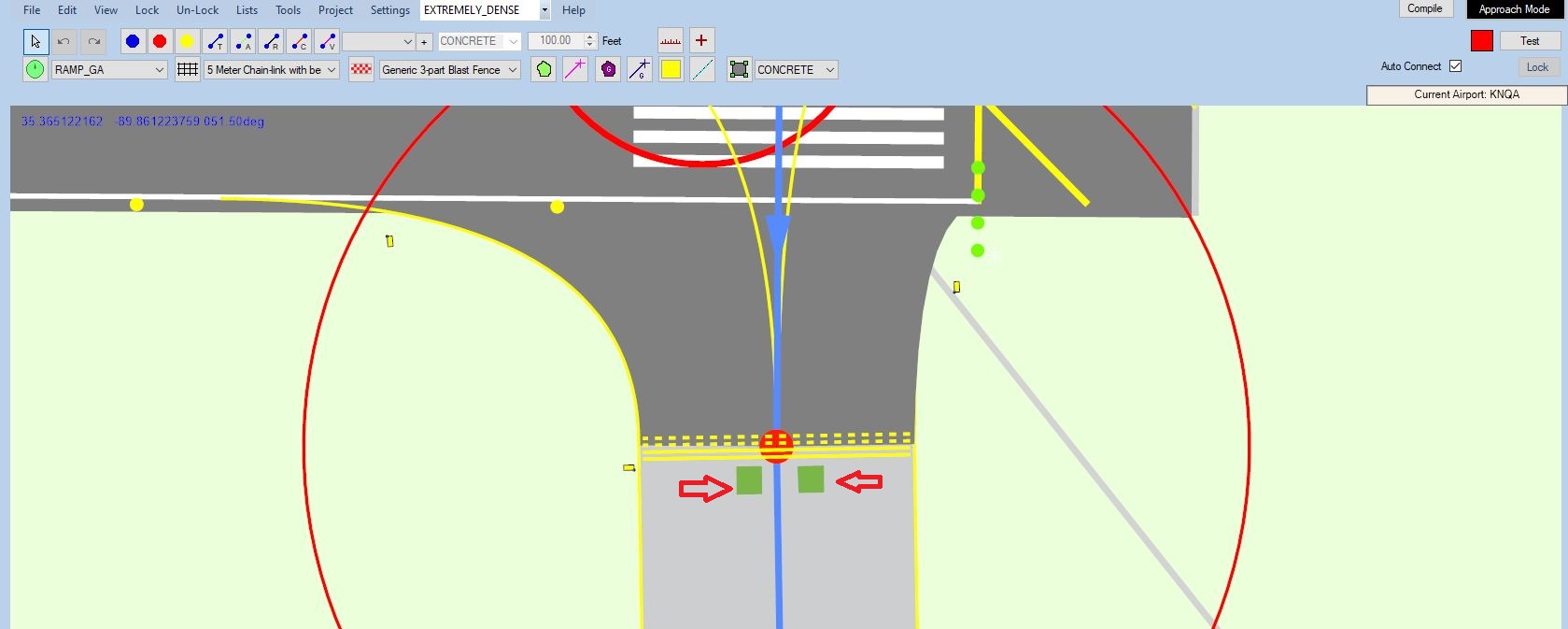Open the View menu
This screenshot has width=1568, height=629.
(106, 10)
